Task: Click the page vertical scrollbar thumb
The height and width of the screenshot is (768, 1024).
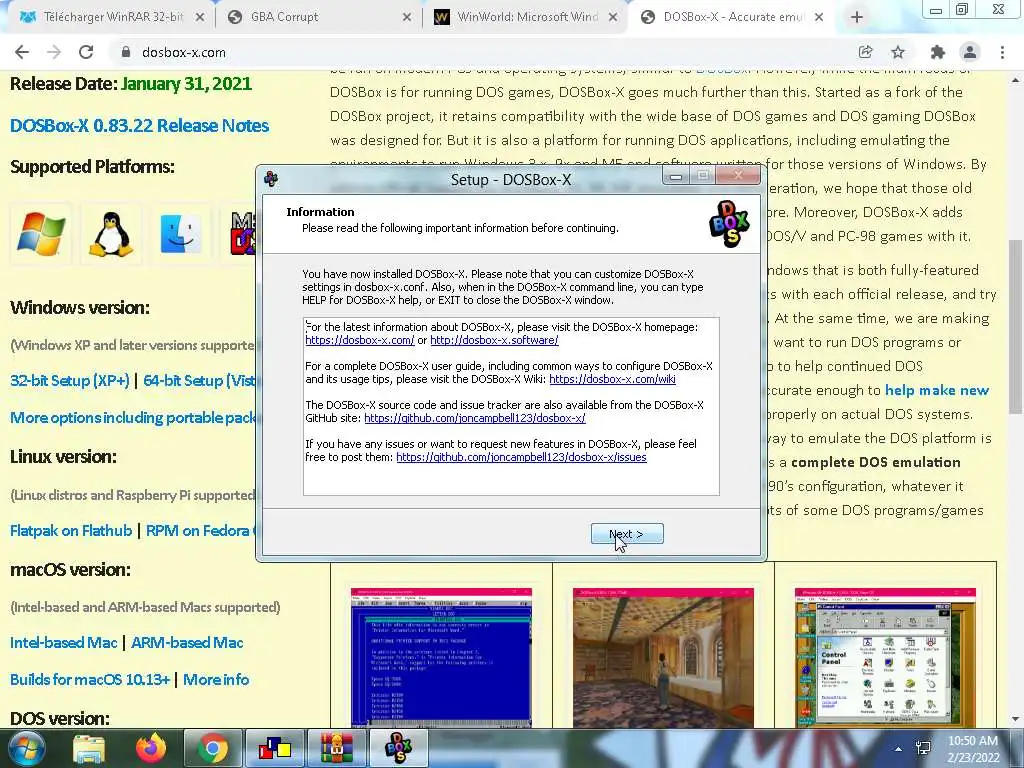Action: click(x=1014, y=327)
